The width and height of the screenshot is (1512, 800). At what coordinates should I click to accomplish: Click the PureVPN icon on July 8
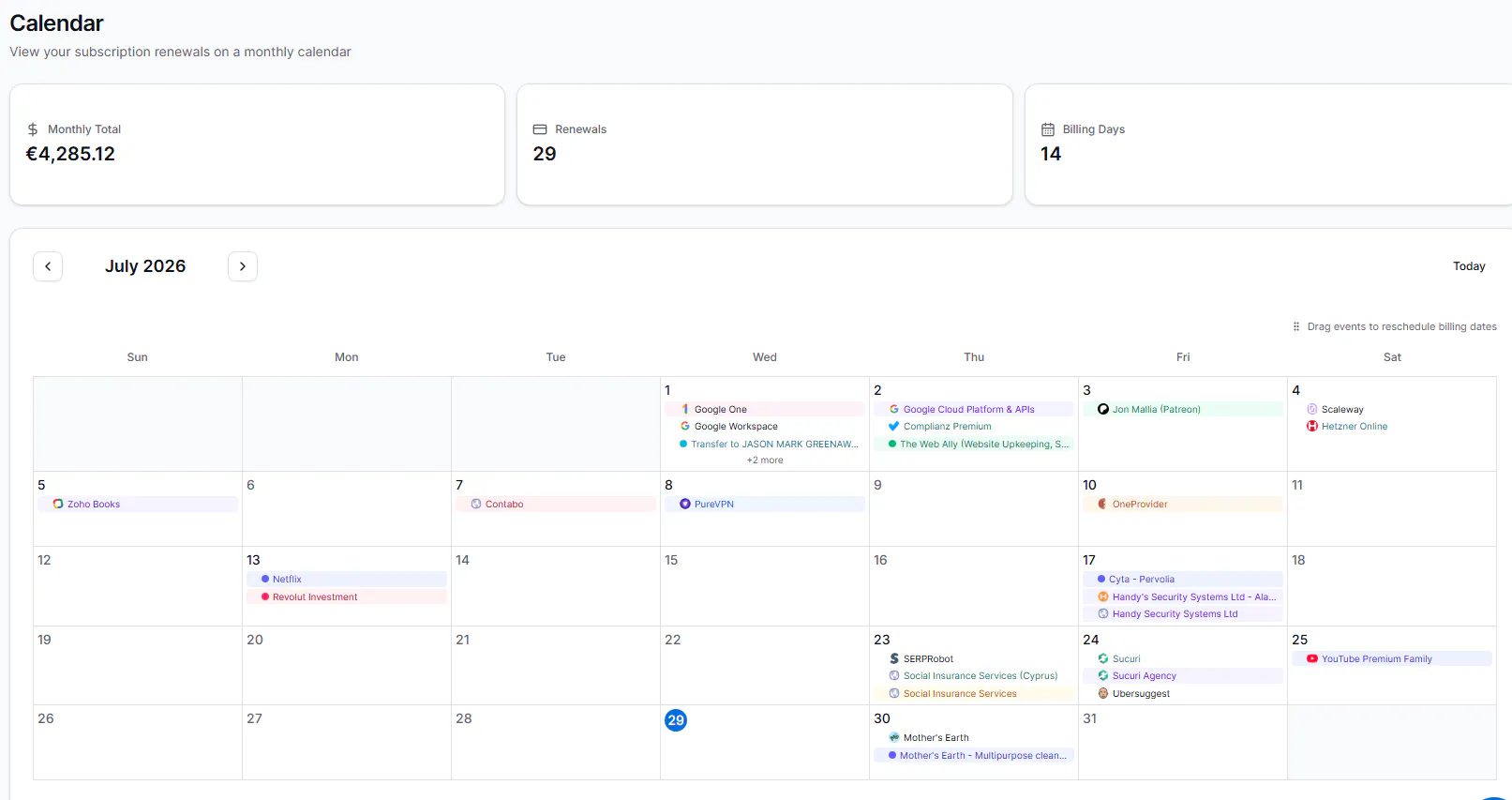coord(685,504)
